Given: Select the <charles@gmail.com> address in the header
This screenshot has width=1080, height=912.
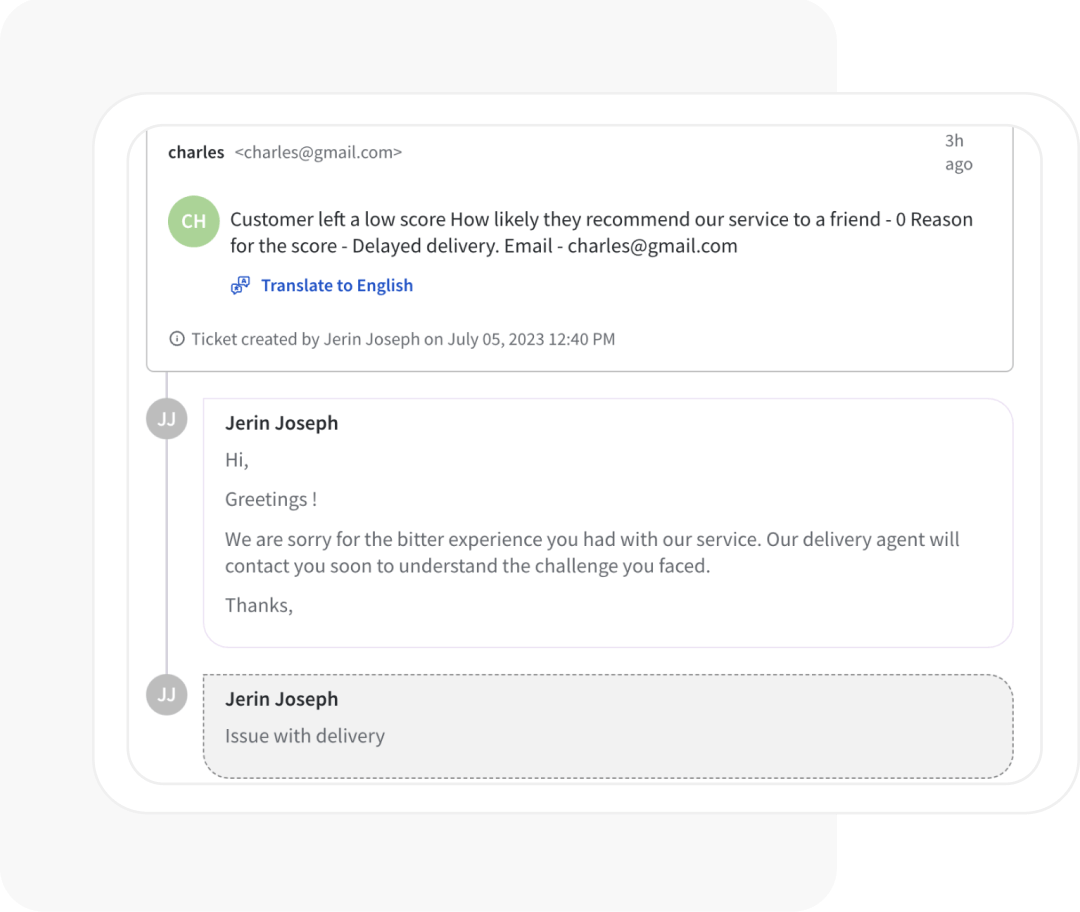Looking at the screenshot, I should pos(318,153).
